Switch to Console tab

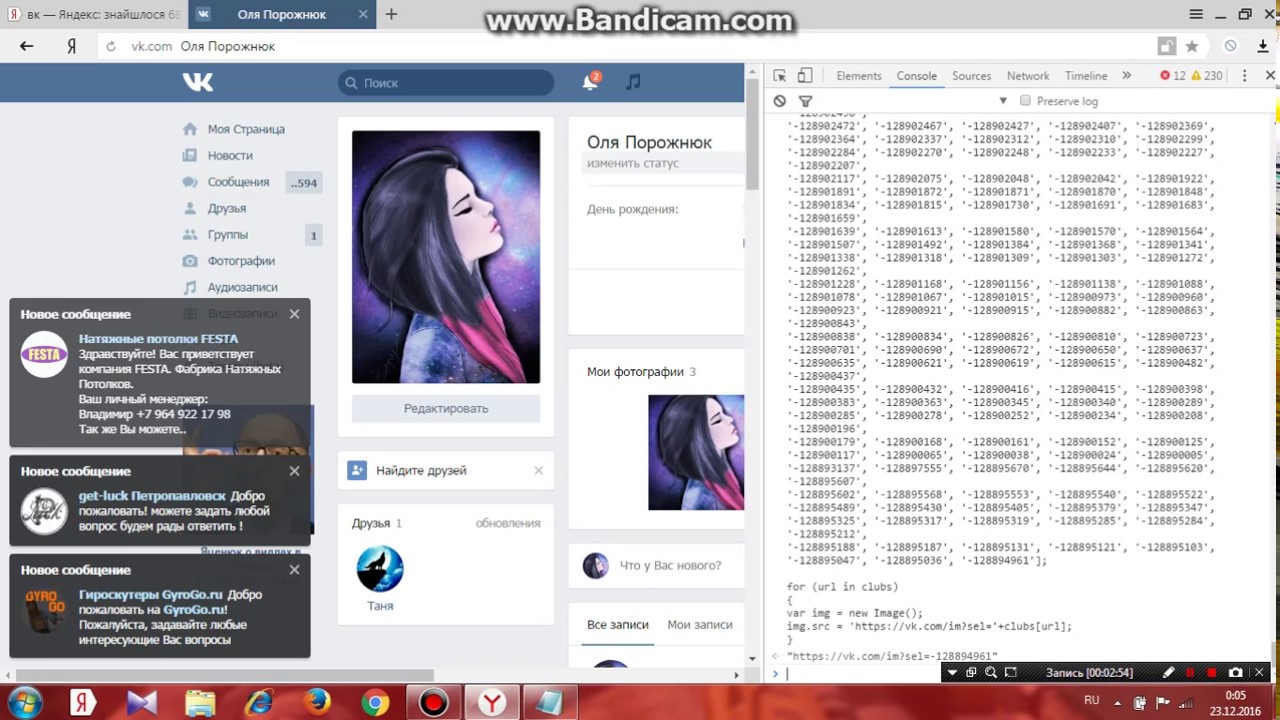pyautogui.click(x=916, y=76)
